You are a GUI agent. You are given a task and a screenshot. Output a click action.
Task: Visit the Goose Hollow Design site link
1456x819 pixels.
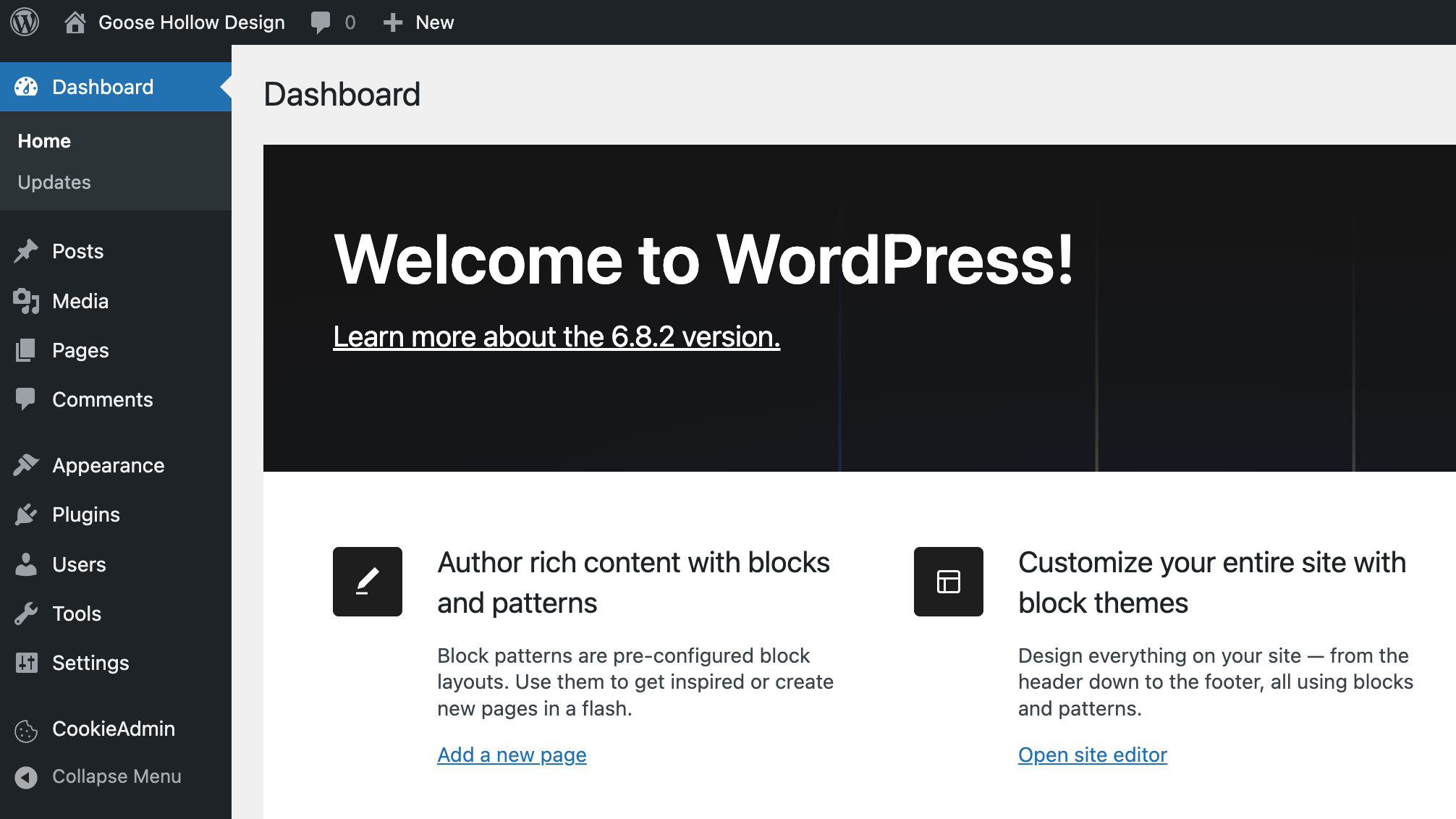tap(192, 22)
